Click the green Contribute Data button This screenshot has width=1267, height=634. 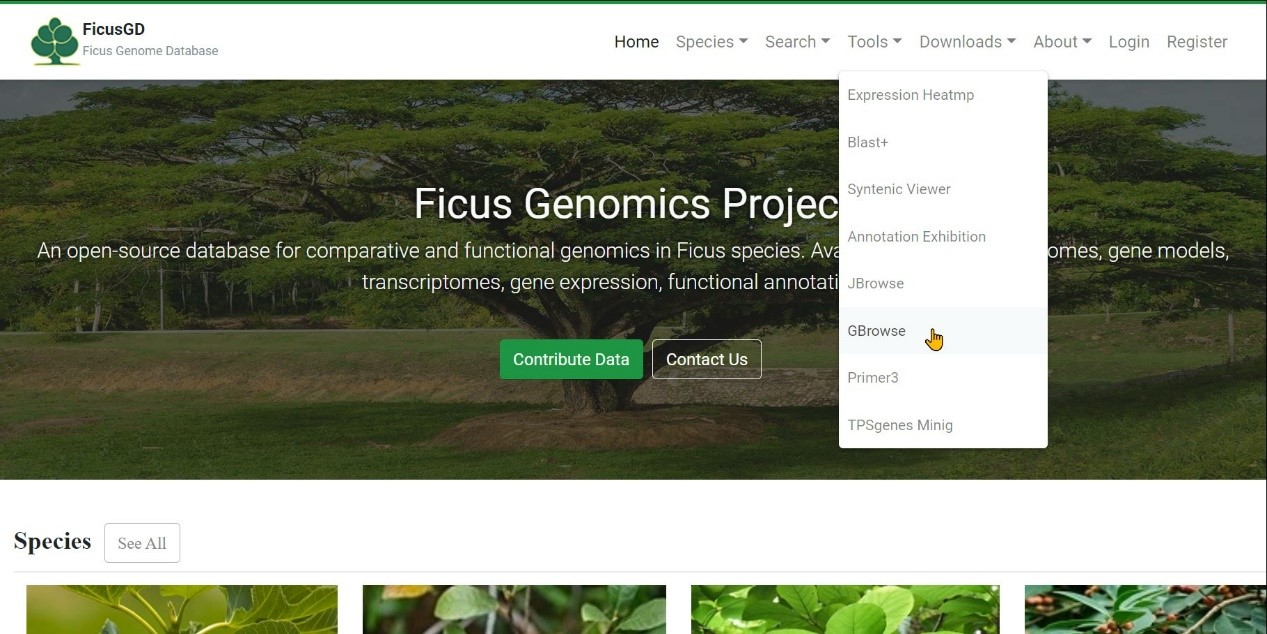coord(571,359)
